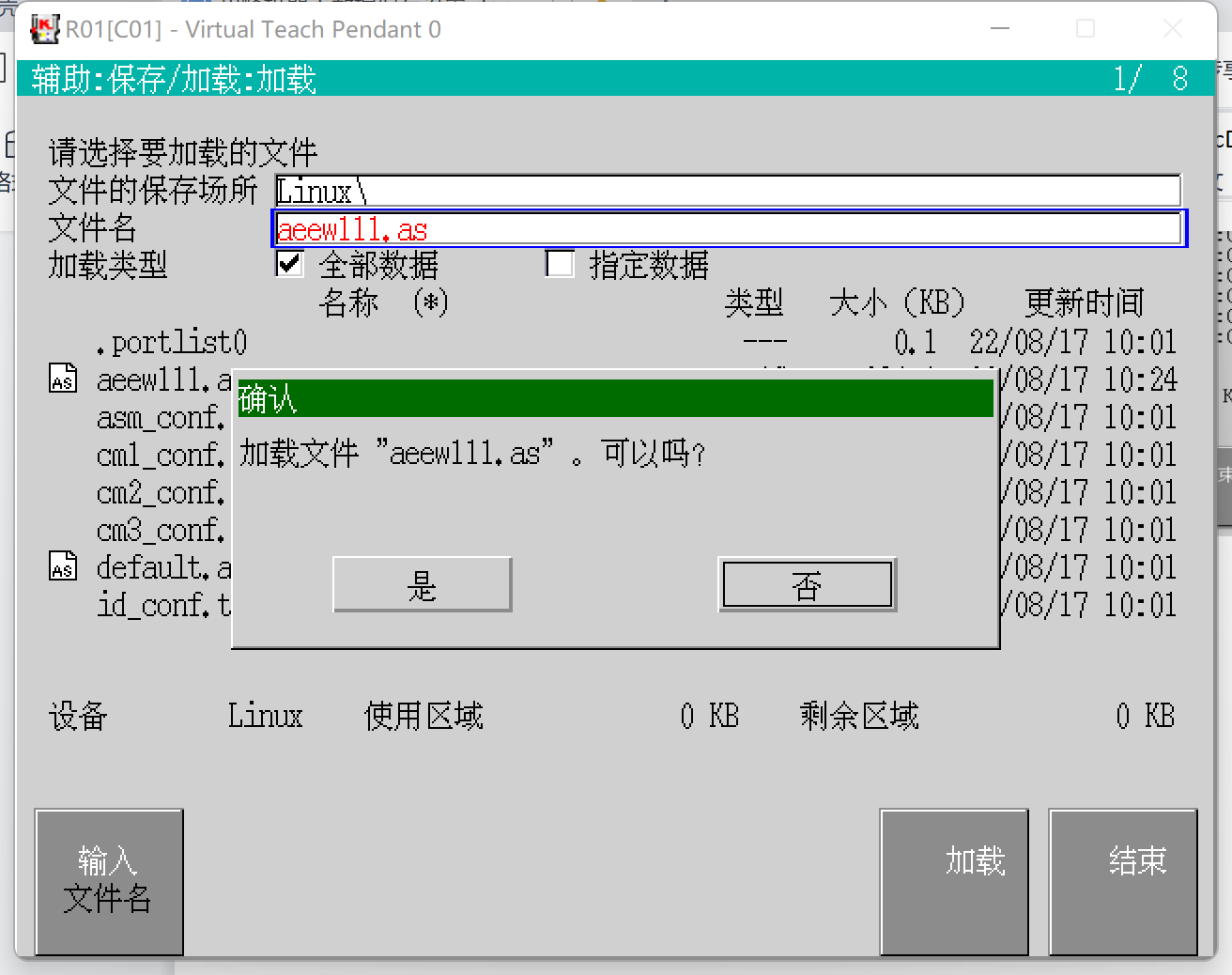
Task: Click the 使用区域 label
Action: [x=423, y=716]
